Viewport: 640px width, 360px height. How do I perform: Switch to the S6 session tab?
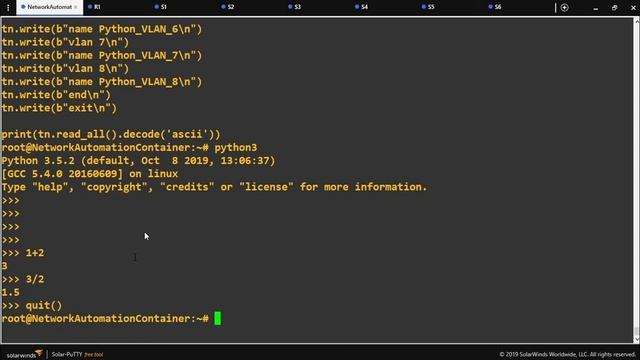click(x=495, y=7)
